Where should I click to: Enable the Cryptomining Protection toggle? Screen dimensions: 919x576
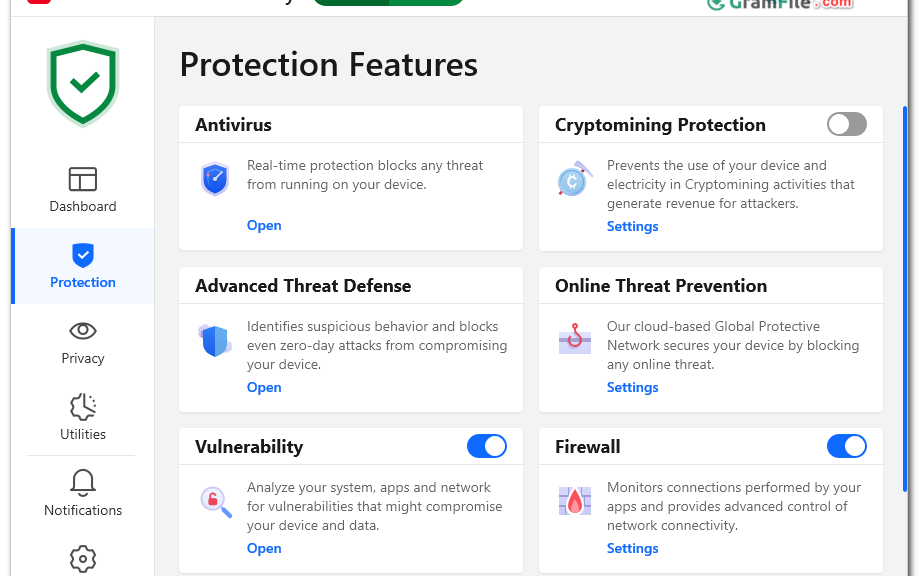846,124
